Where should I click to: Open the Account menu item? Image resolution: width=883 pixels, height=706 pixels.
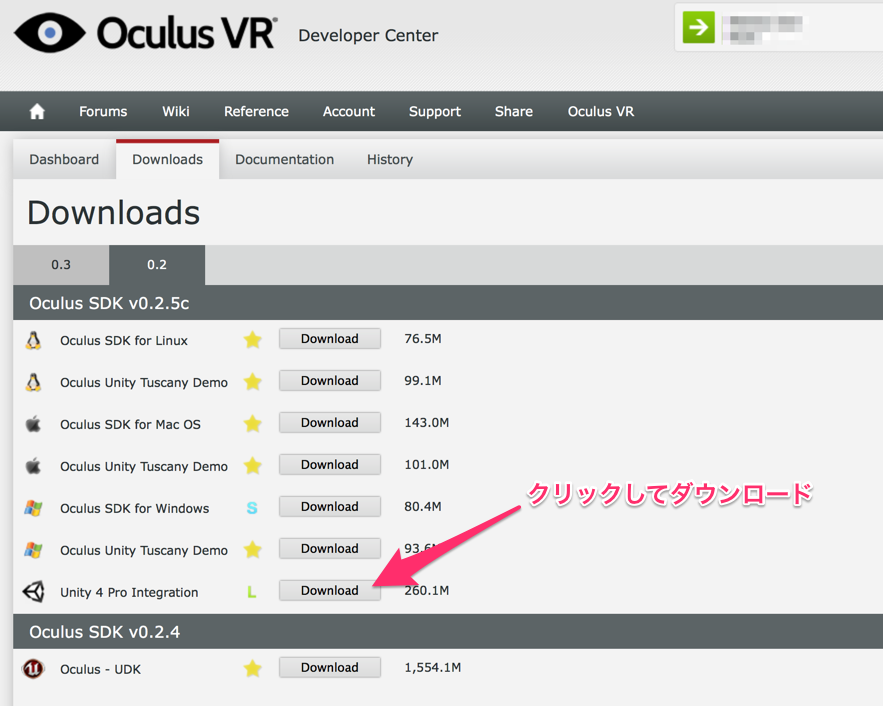[x=349, y=111]
